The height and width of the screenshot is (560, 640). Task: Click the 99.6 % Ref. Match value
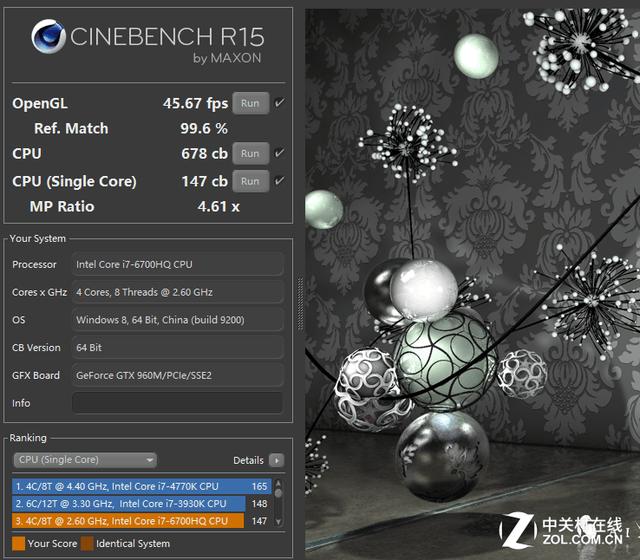(204, 129)
